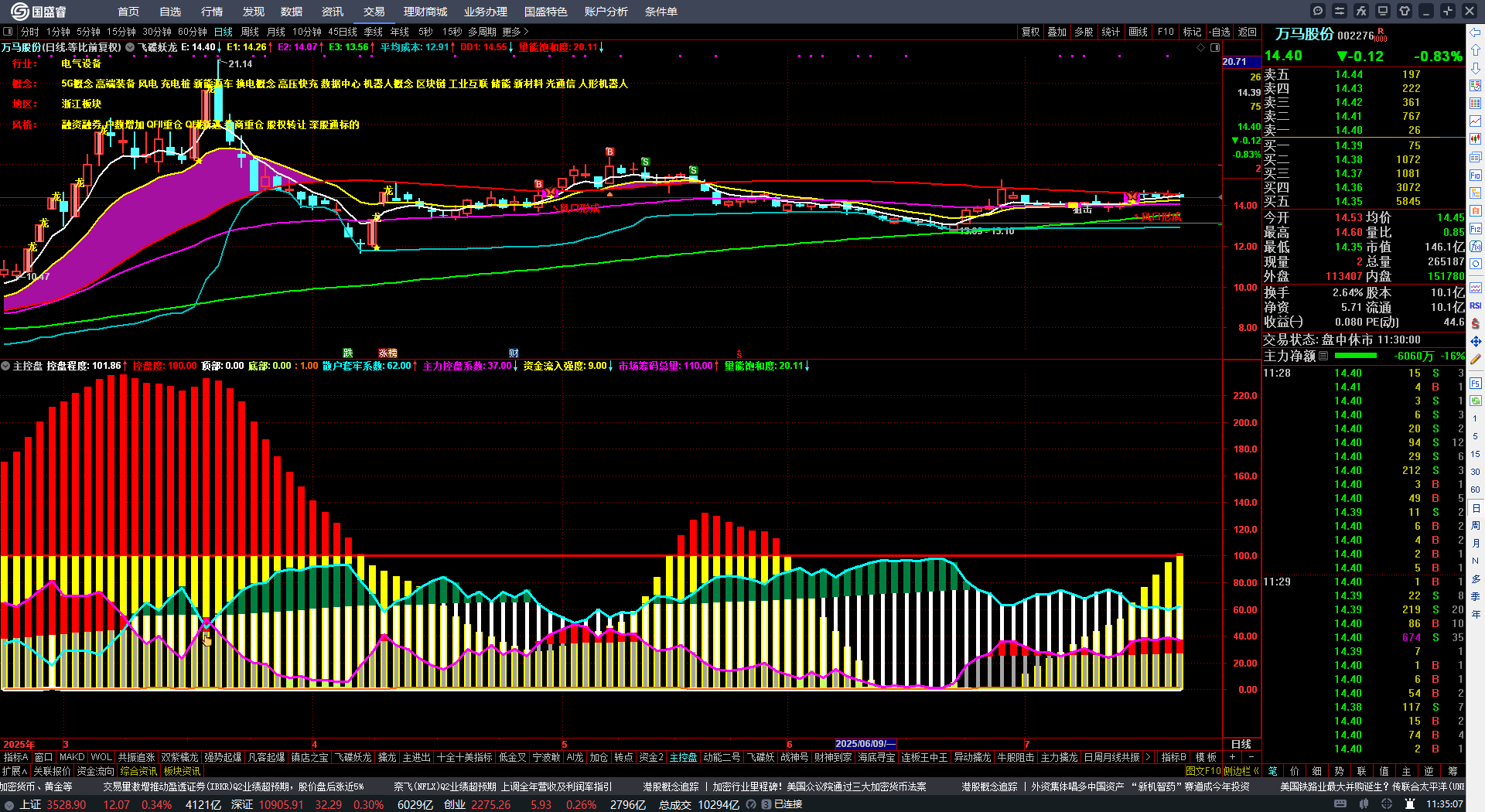Open the 指标A indicator menu
Viewport: 1485px width, 812px height.
point(15,757)
